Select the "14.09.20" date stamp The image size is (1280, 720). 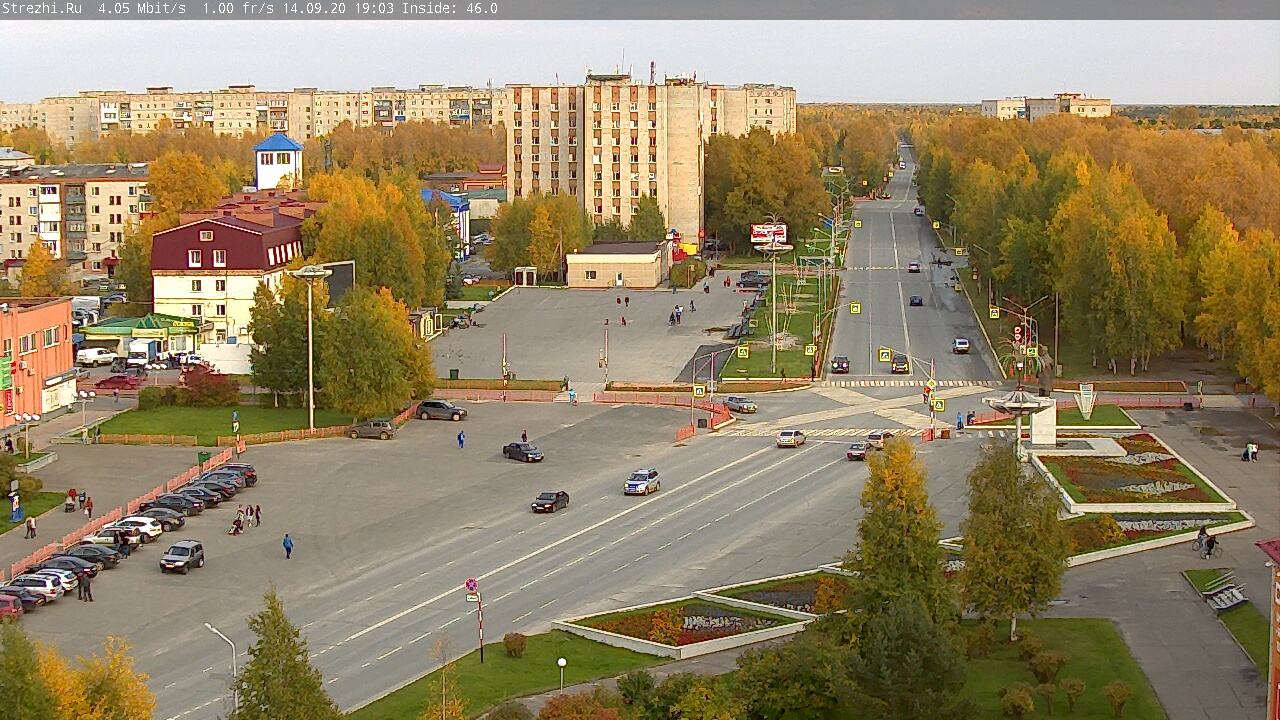pos(315,8)
